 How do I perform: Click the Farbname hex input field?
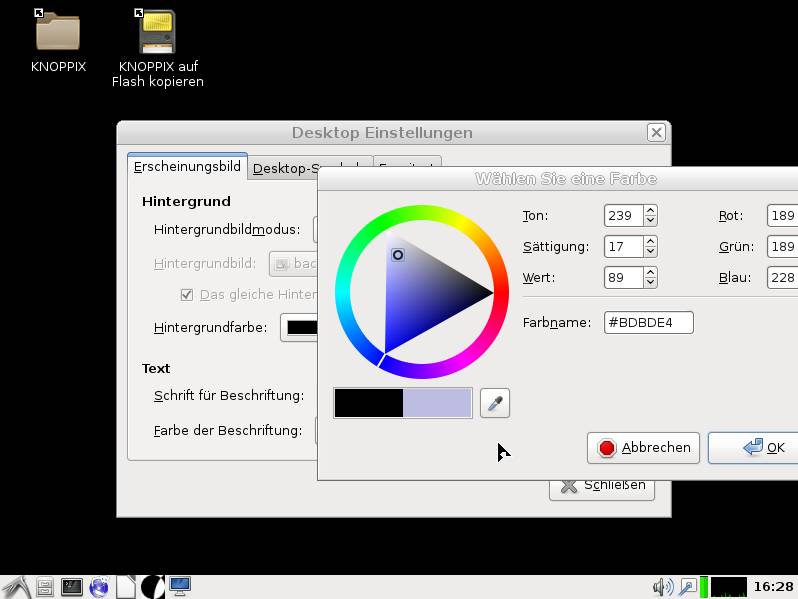(648, 323)
